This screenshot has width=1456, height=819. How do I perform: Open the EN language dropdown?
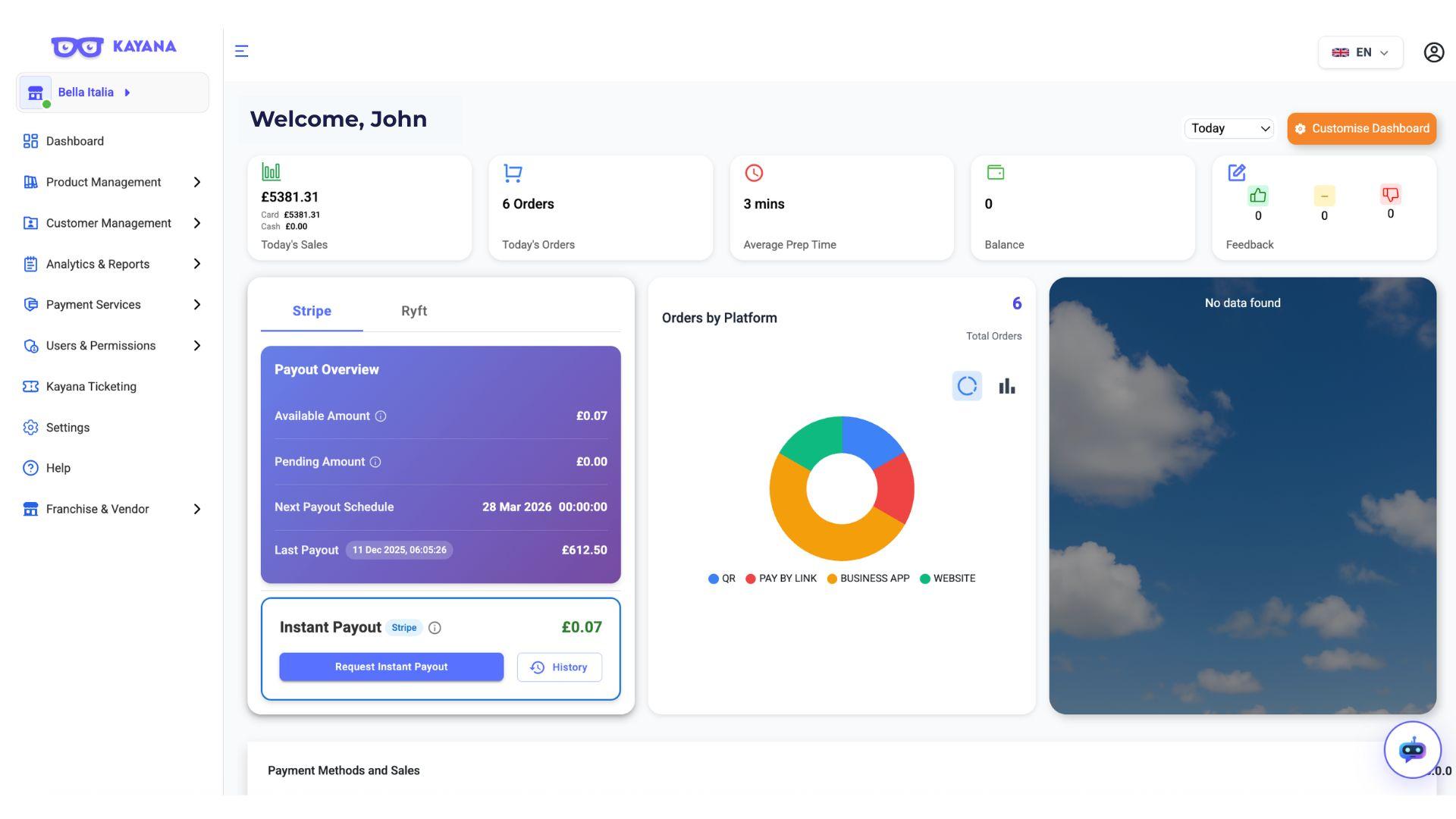pos(1360,52)
